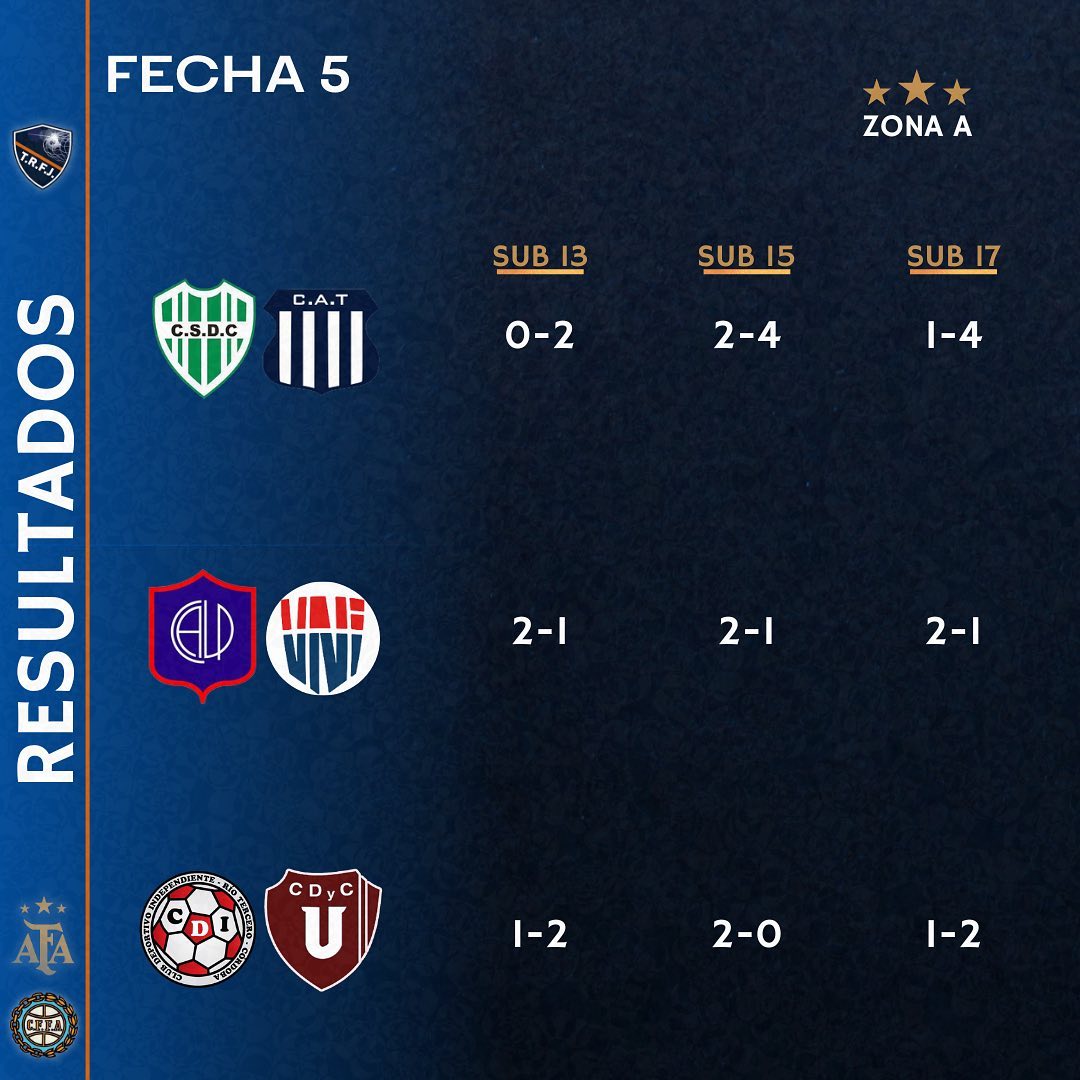This screenshot has width=1080, height=1080.
Task: Click the T.R.F.J. shield logo
Action: click(x=42, y=156)
